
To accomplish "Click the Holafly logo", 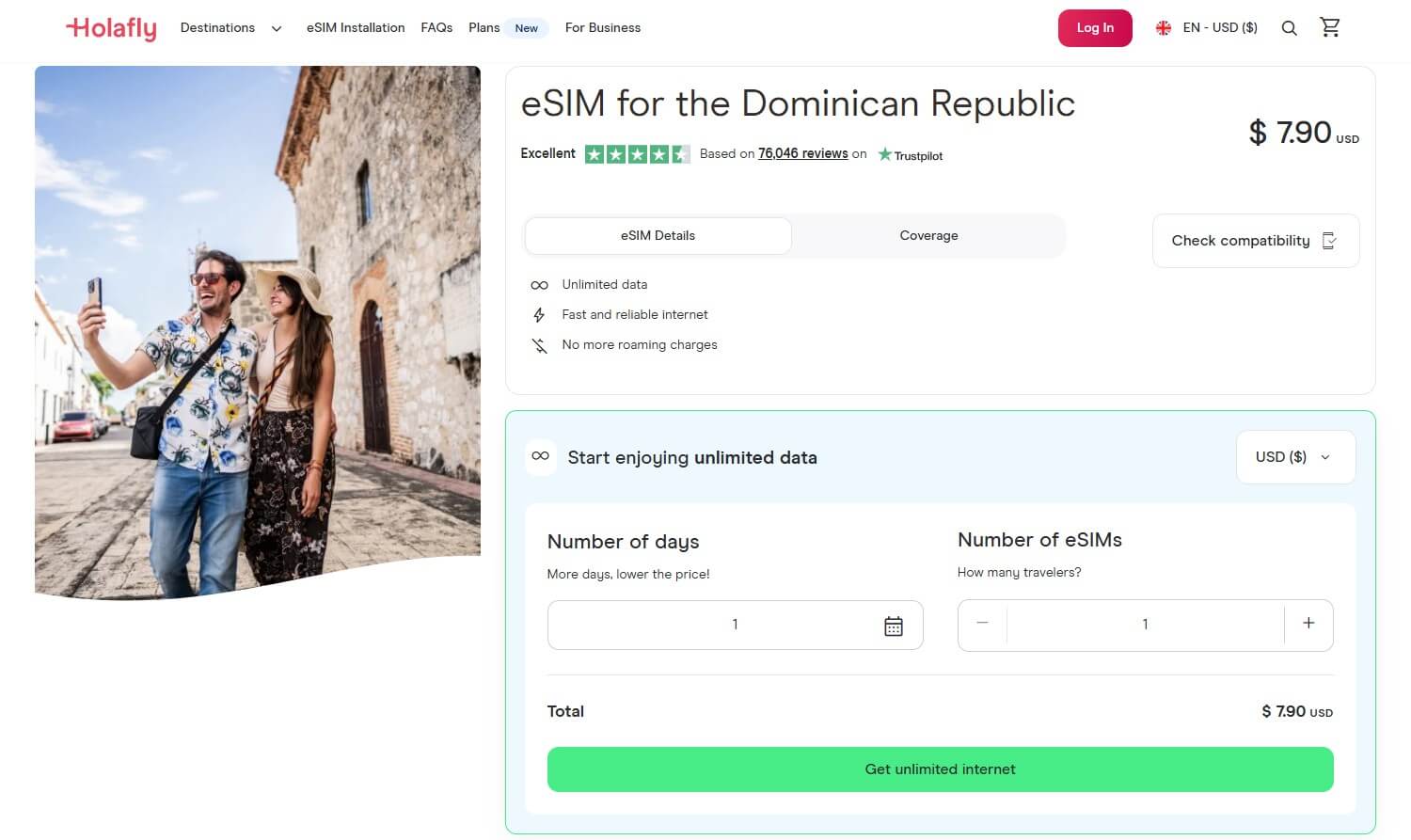I will coord(111,28).
